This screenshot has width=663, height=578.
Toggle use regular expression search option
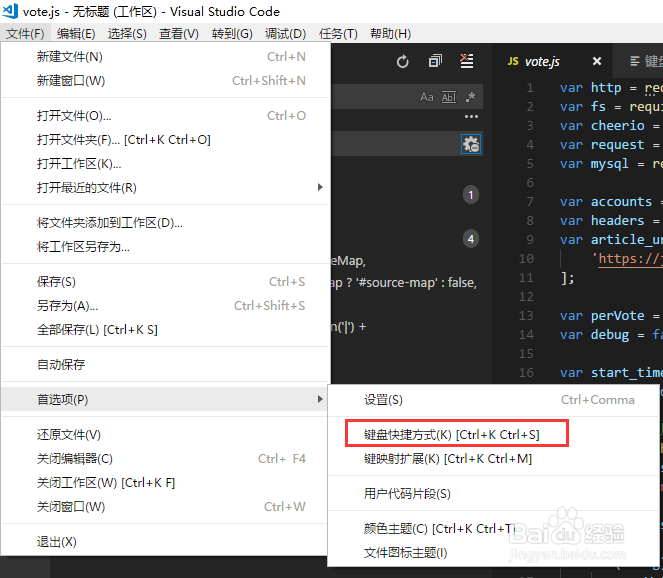point(470,97)
